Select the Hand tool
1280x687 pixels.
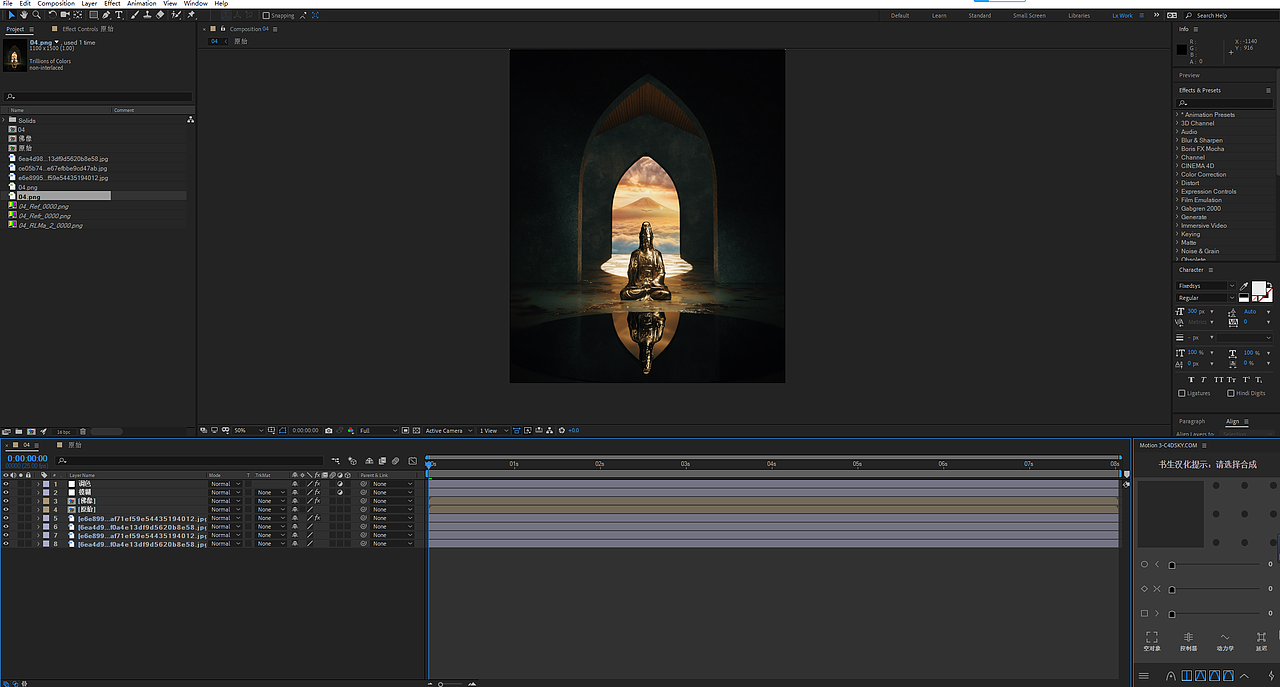[24, 15]
